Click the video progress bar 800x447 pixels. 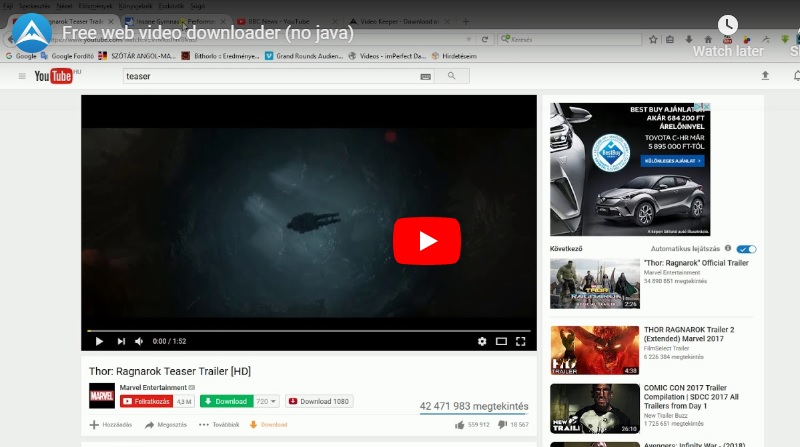coord(309,331)
